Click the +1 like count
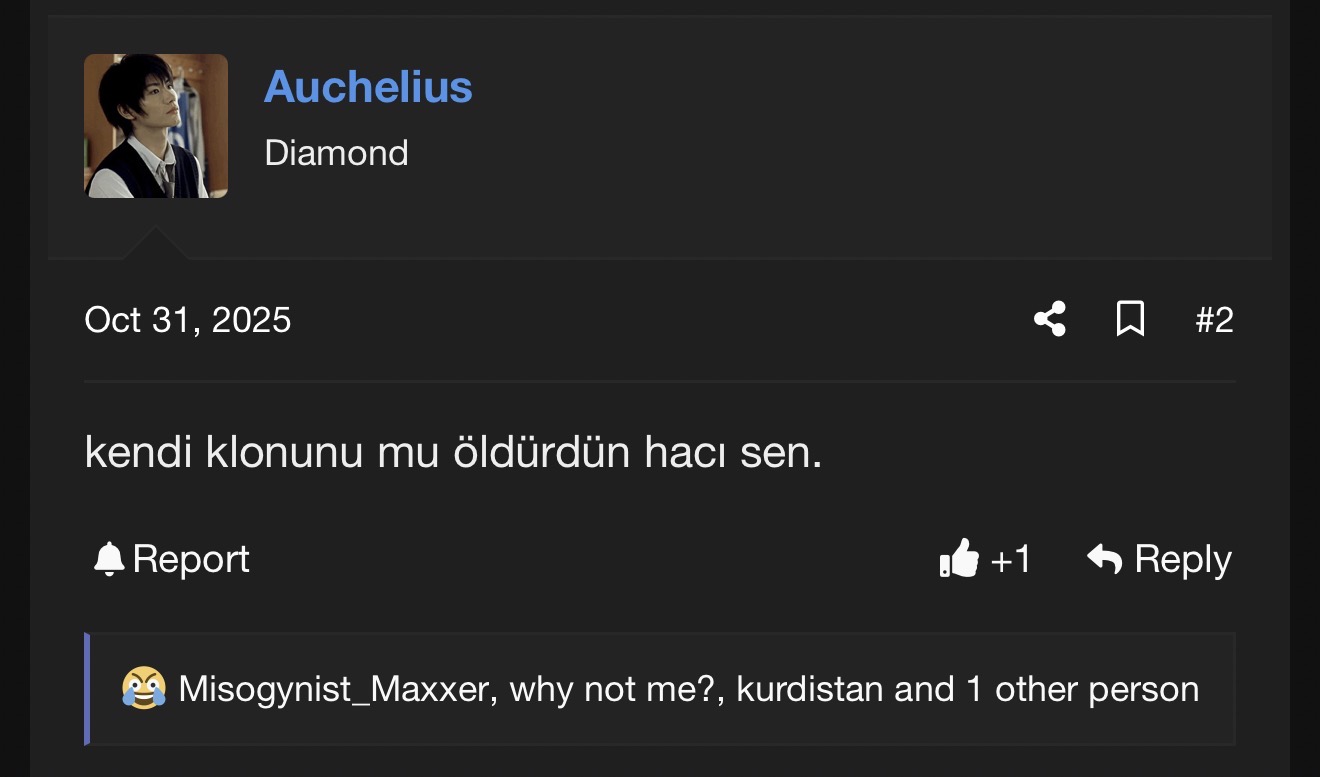The width and height of the screenshot is (1320, 777). 1010,559
